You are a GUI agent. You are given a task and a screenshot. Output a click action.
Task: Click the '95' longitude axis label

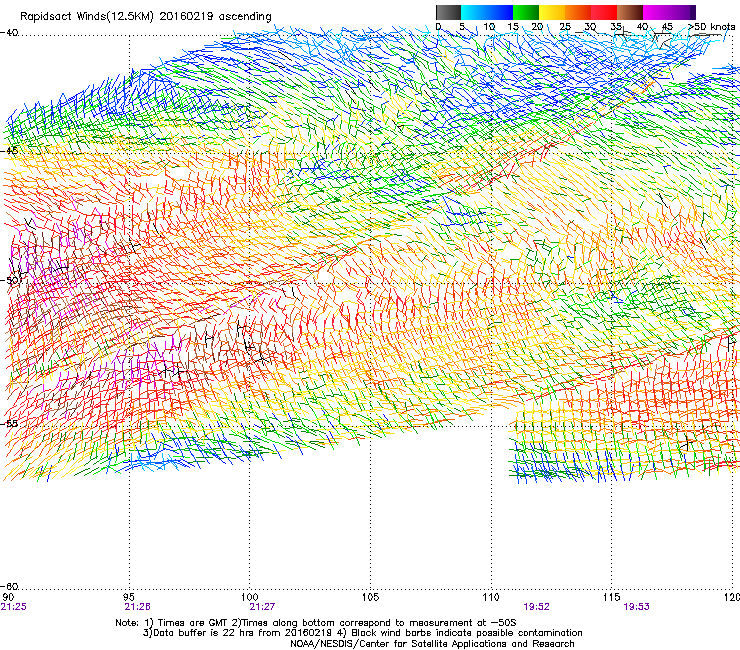tap(129, 598)
